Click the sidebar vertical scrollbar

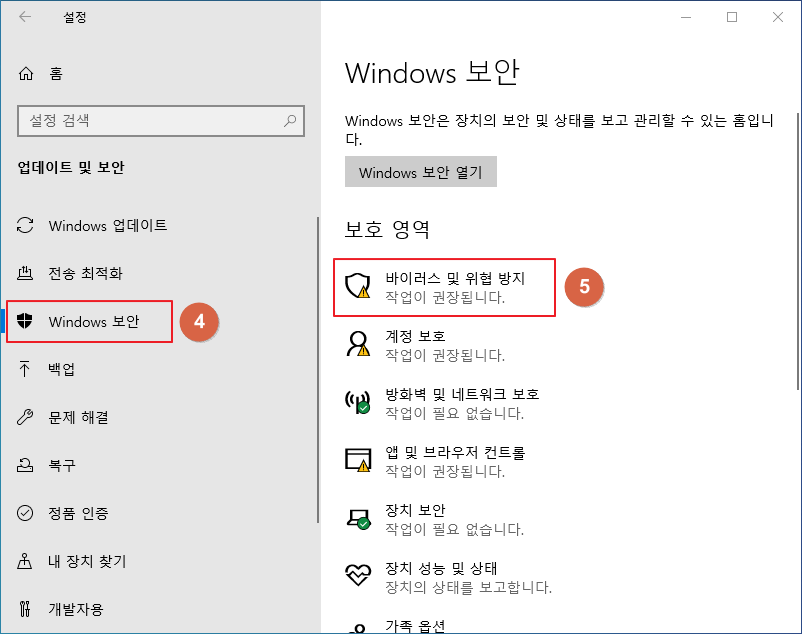[318, 370]
